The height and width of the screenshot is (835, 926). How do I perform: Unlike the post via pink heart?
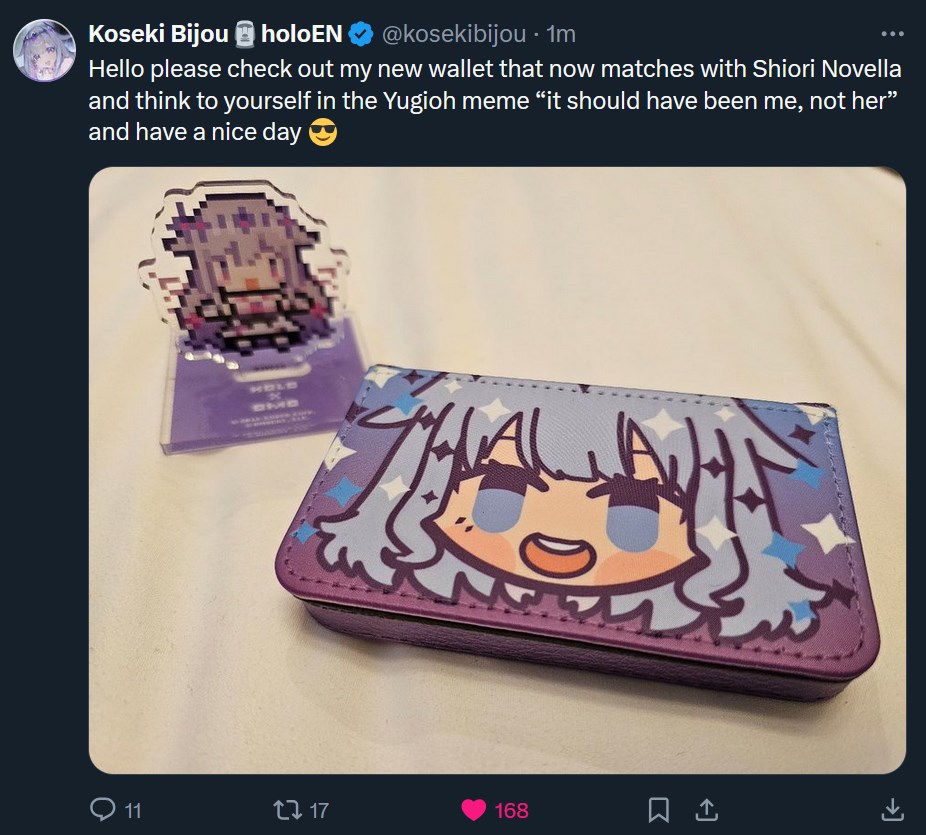pyautogui.click(x=473, y=810)
